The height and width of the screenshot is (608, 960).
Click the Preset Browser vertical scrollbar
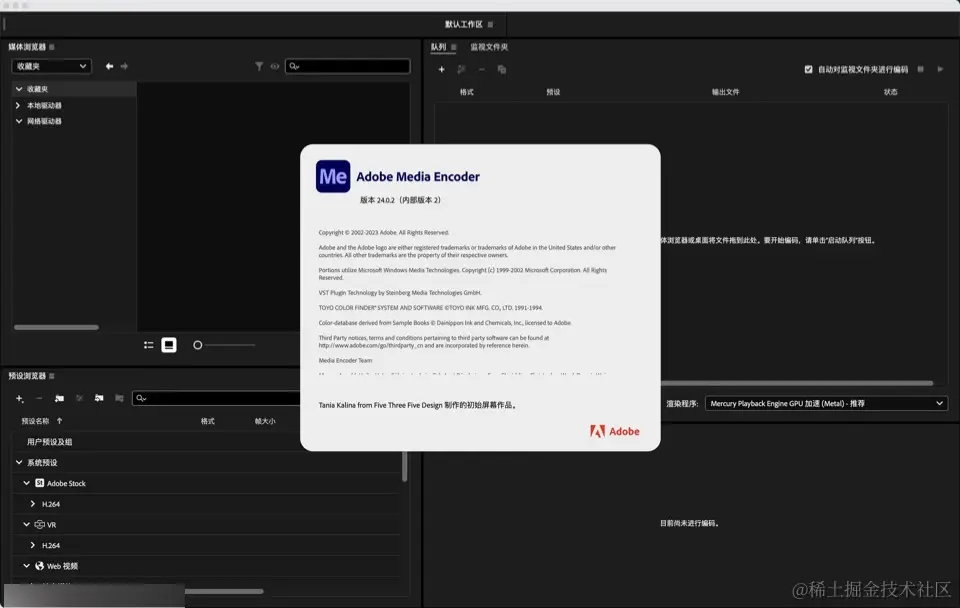pyautogui.click(x=404, y=467)
